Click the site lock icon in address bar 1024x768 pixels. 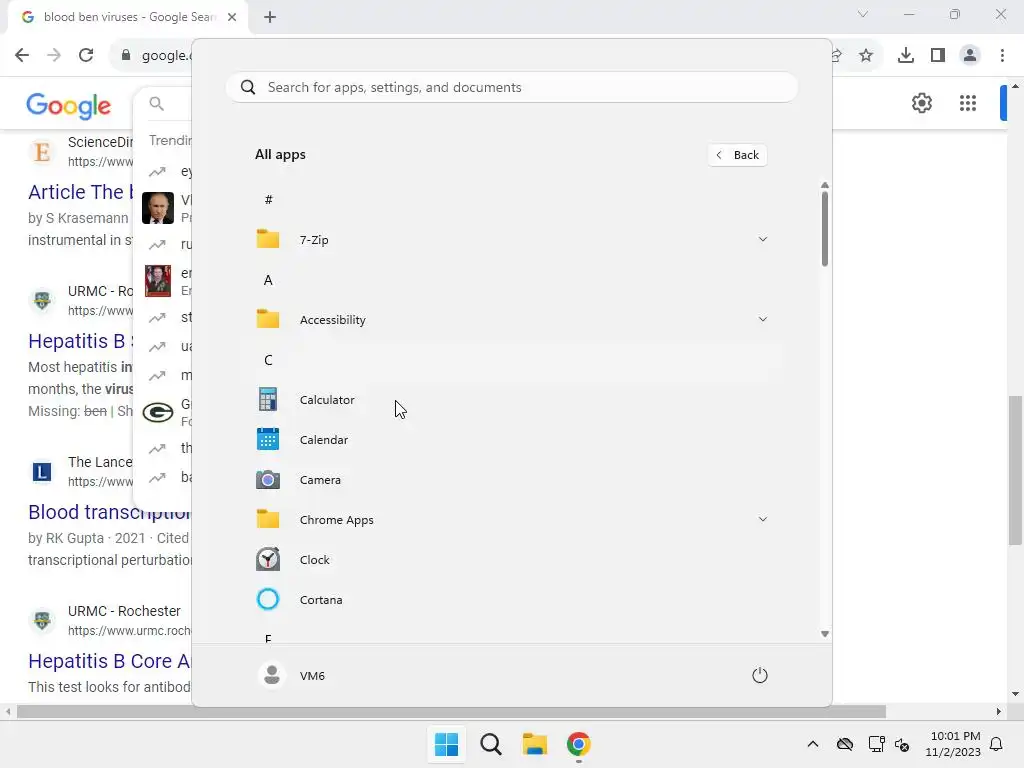[x=125, y=56]
